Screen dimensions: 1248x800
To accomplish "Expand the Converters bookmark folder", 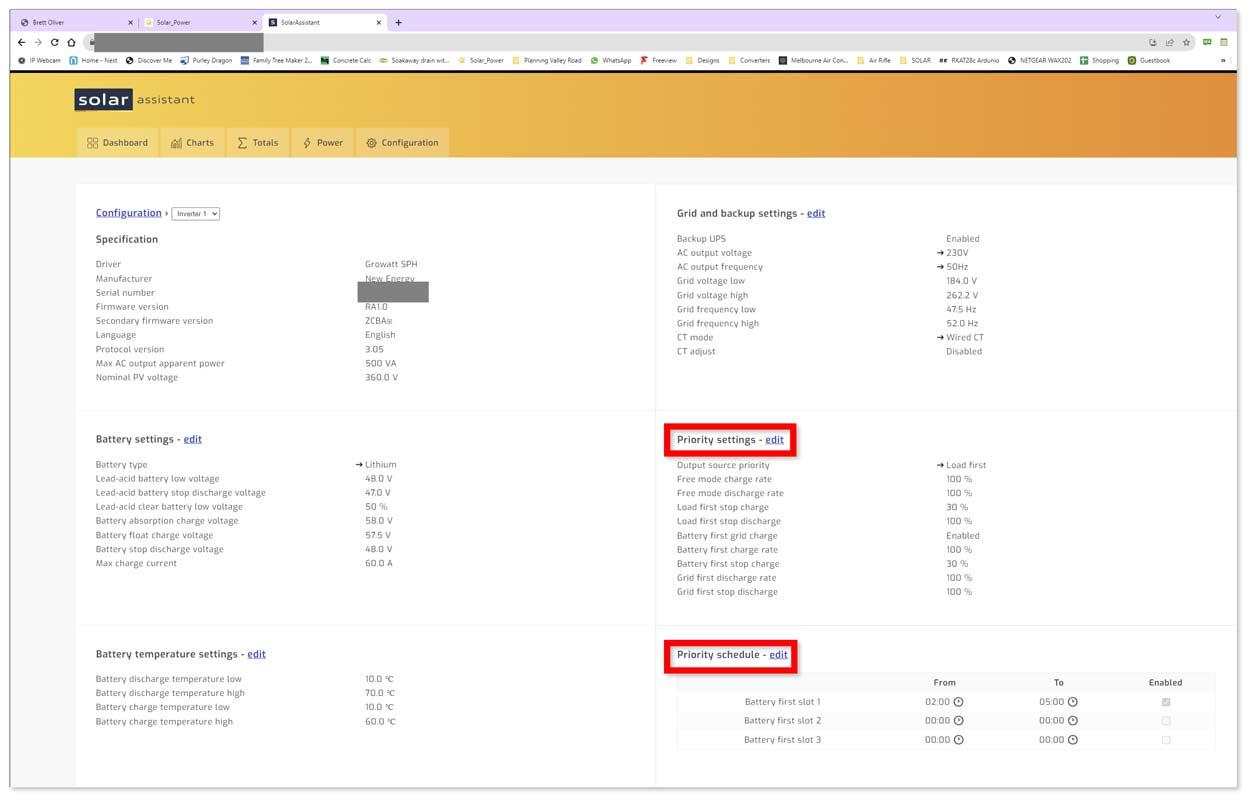I will (x=749, y=60).
